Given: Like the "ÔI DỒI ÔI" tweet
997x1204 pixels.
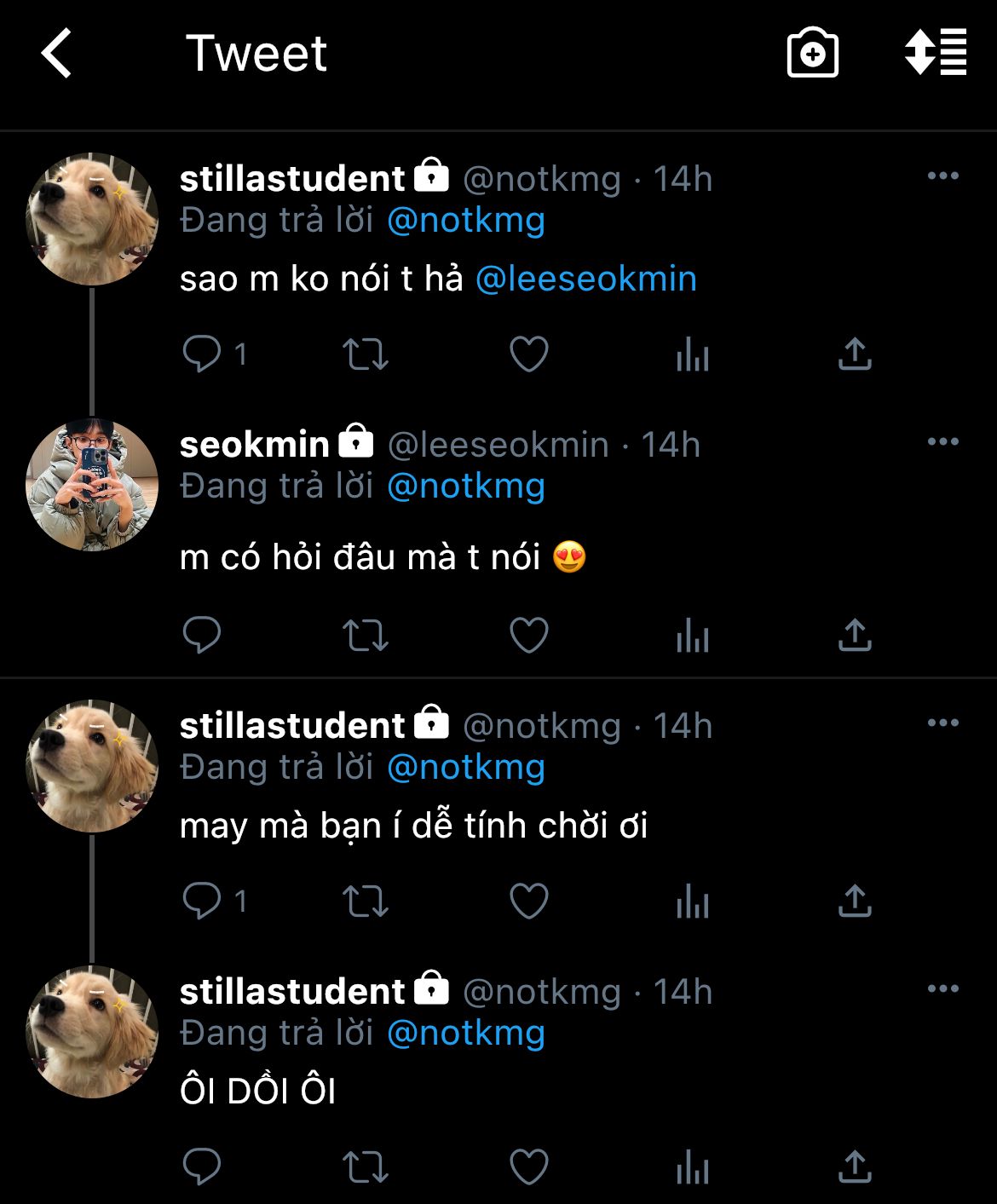Looking at the screenshot, I should (x=529, y=1167).
